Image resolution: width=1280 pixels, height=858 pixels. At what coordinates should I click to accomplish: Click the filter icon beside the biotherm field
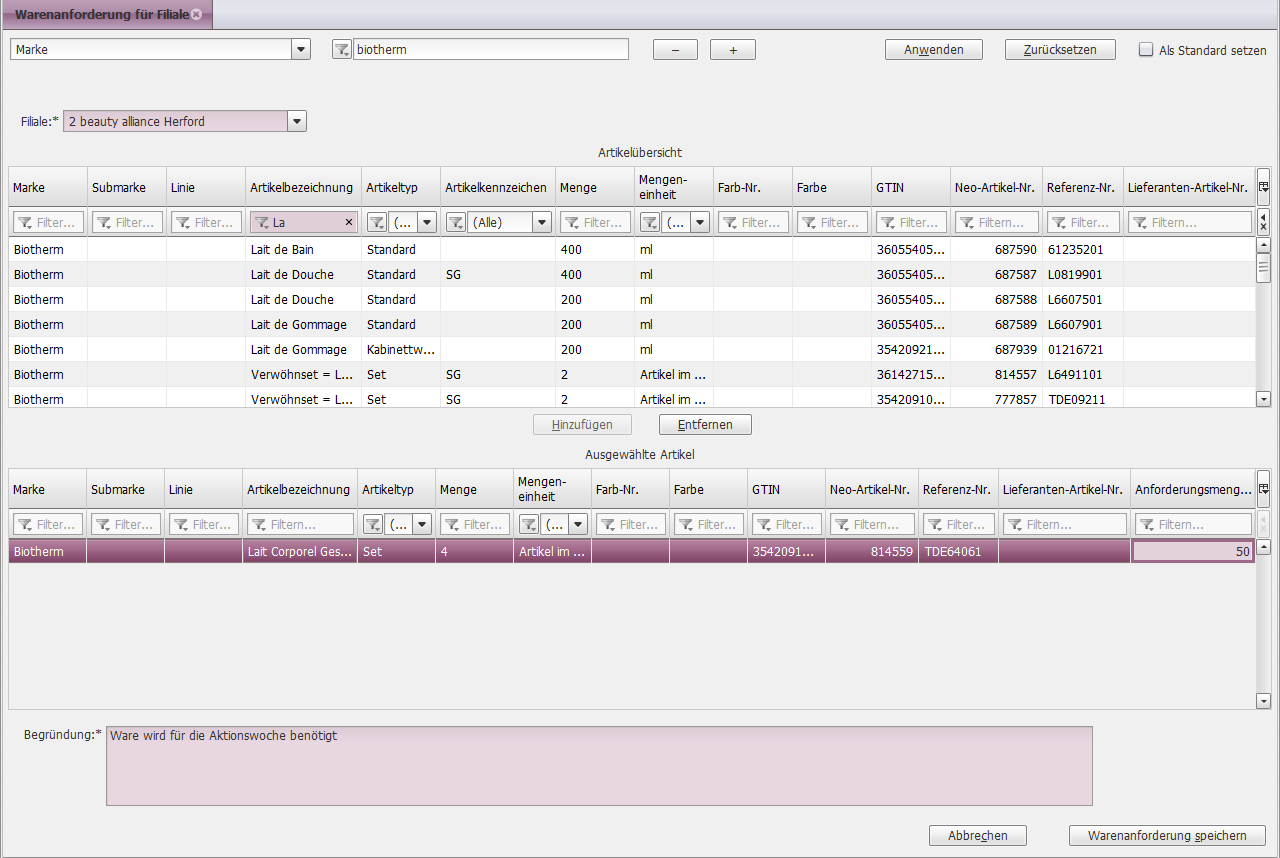point(342,49)
